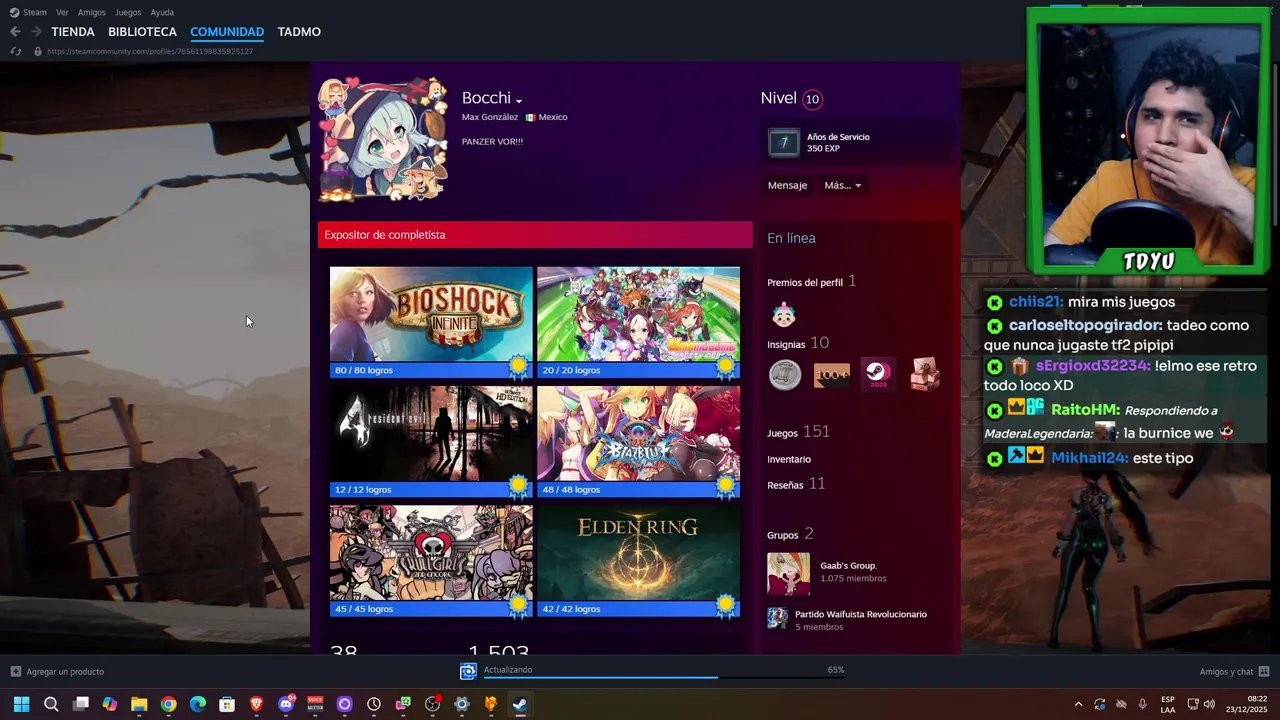
Task: Click the Steam icon in the taskbar
Action: point(520,704)
